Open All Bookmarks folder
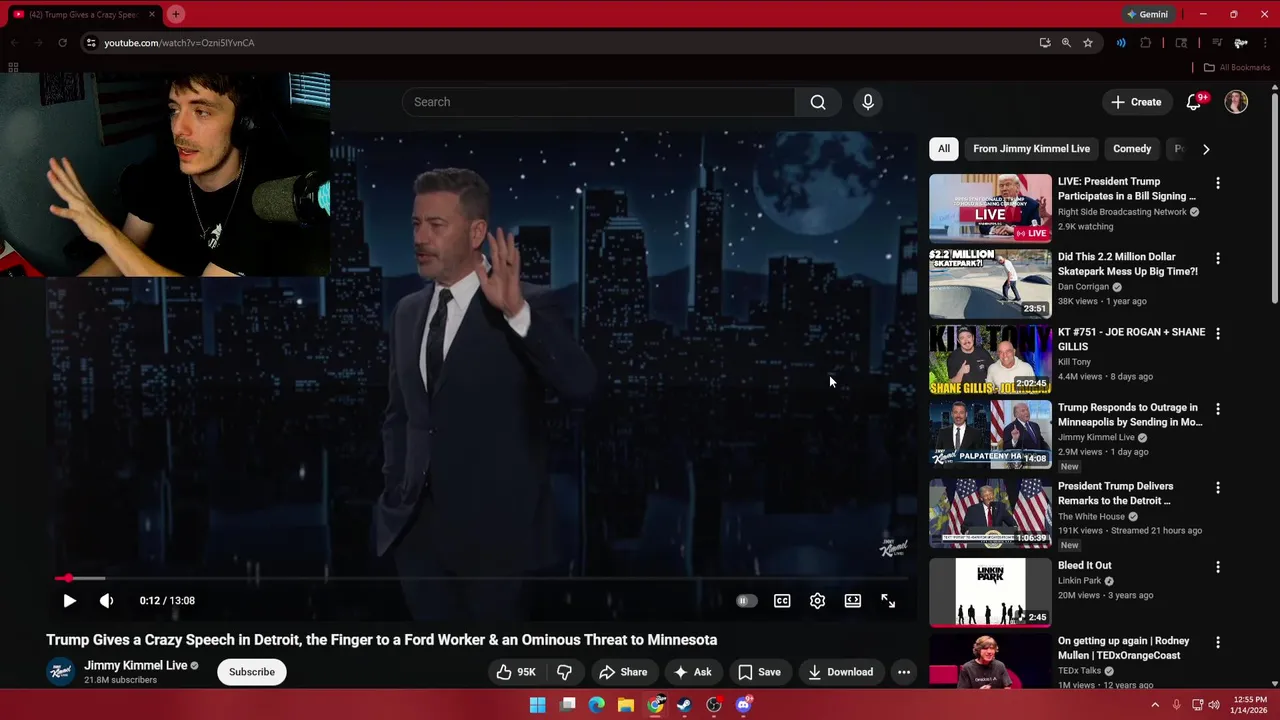The height and width of the screenshot is (720, 1280). [1236, 68]
